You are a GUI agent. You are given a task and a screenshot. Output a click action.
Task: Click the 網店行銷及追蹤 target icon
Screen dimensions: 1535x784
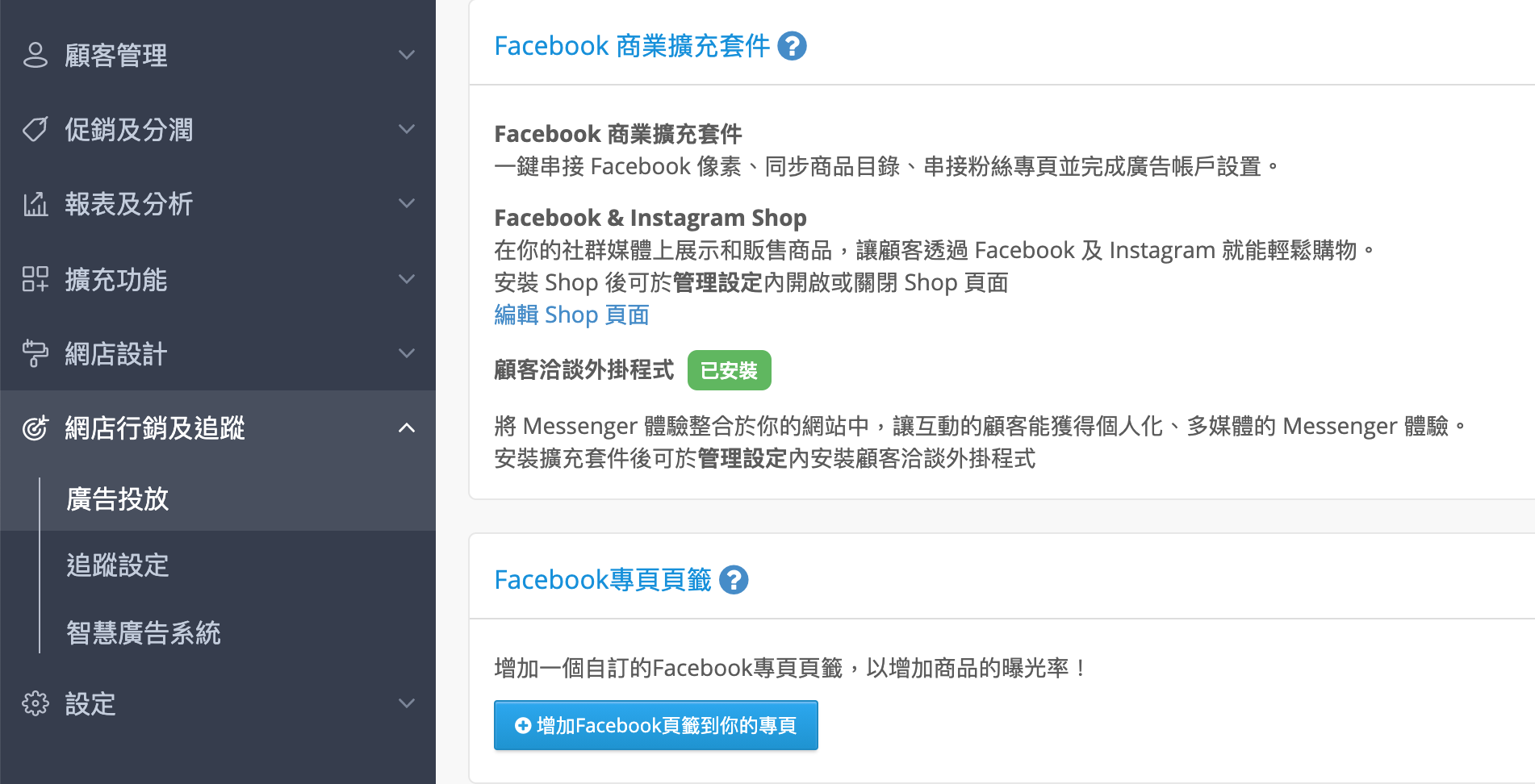(x=36, y=427)
